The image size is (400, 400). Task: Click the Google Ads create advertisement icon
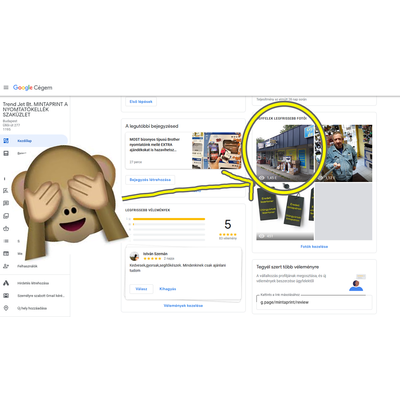[6, 283]
